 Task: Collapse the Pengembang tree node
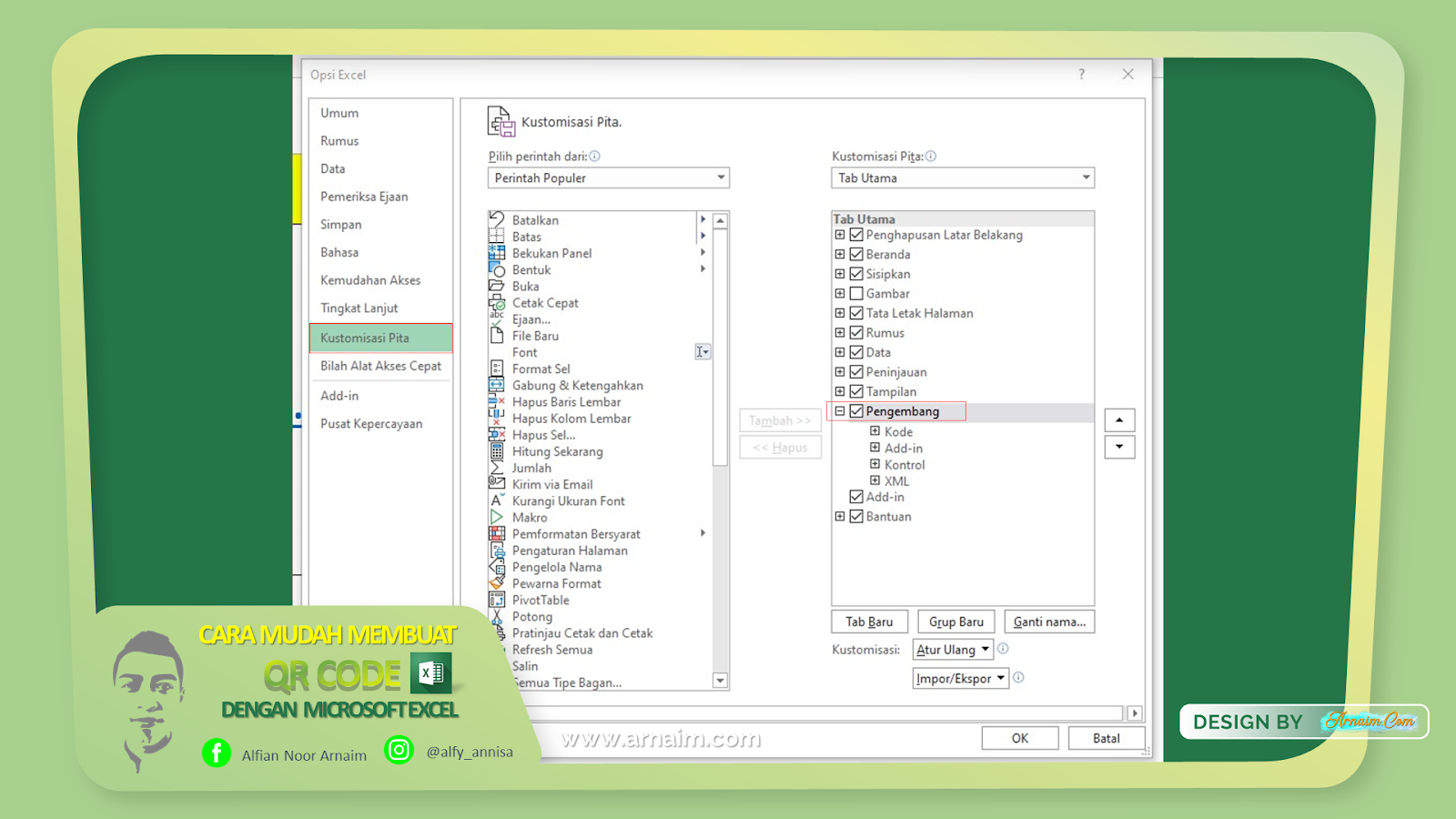tap(840, 411)
